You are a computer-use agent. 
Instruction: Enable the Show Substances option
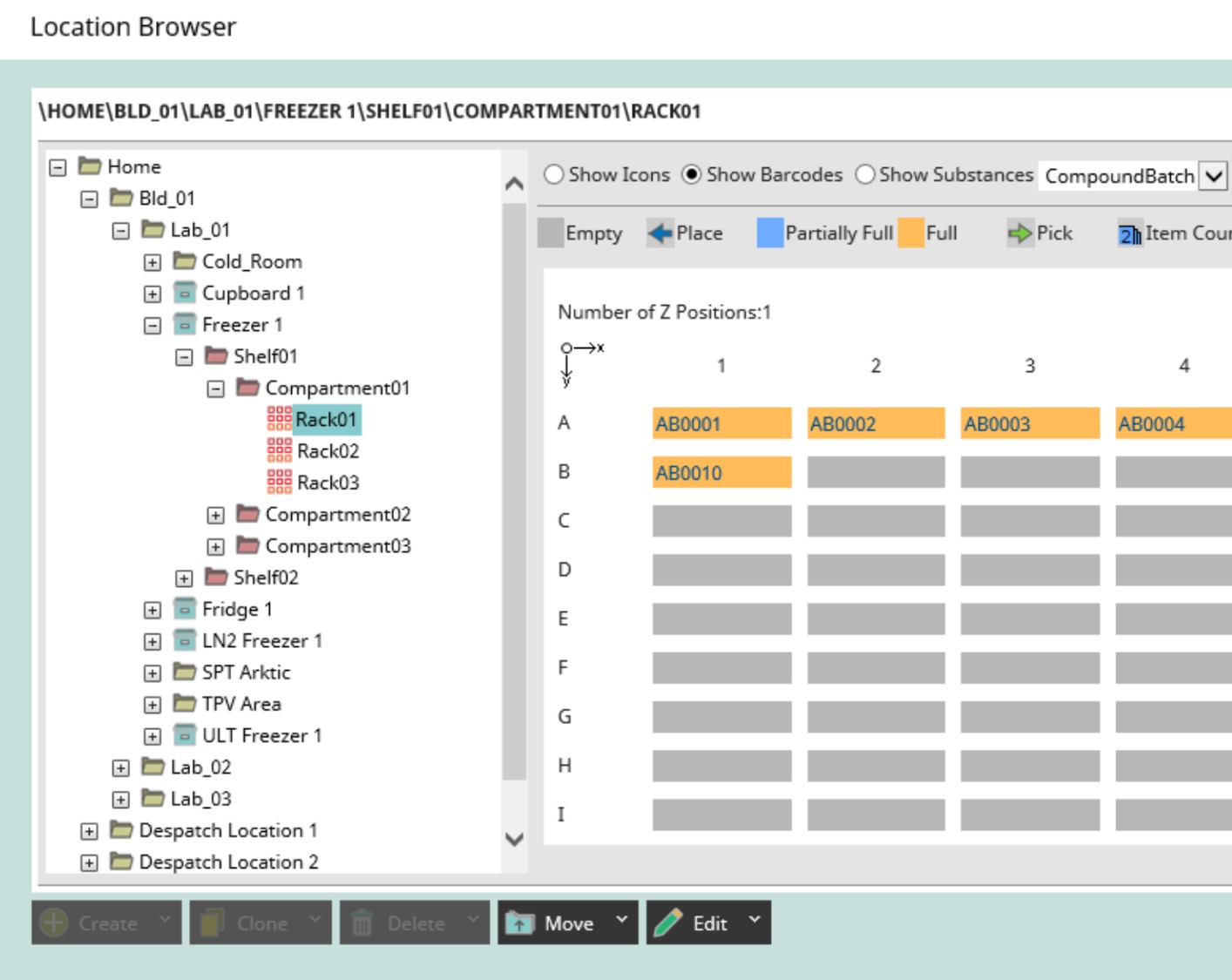865,174
